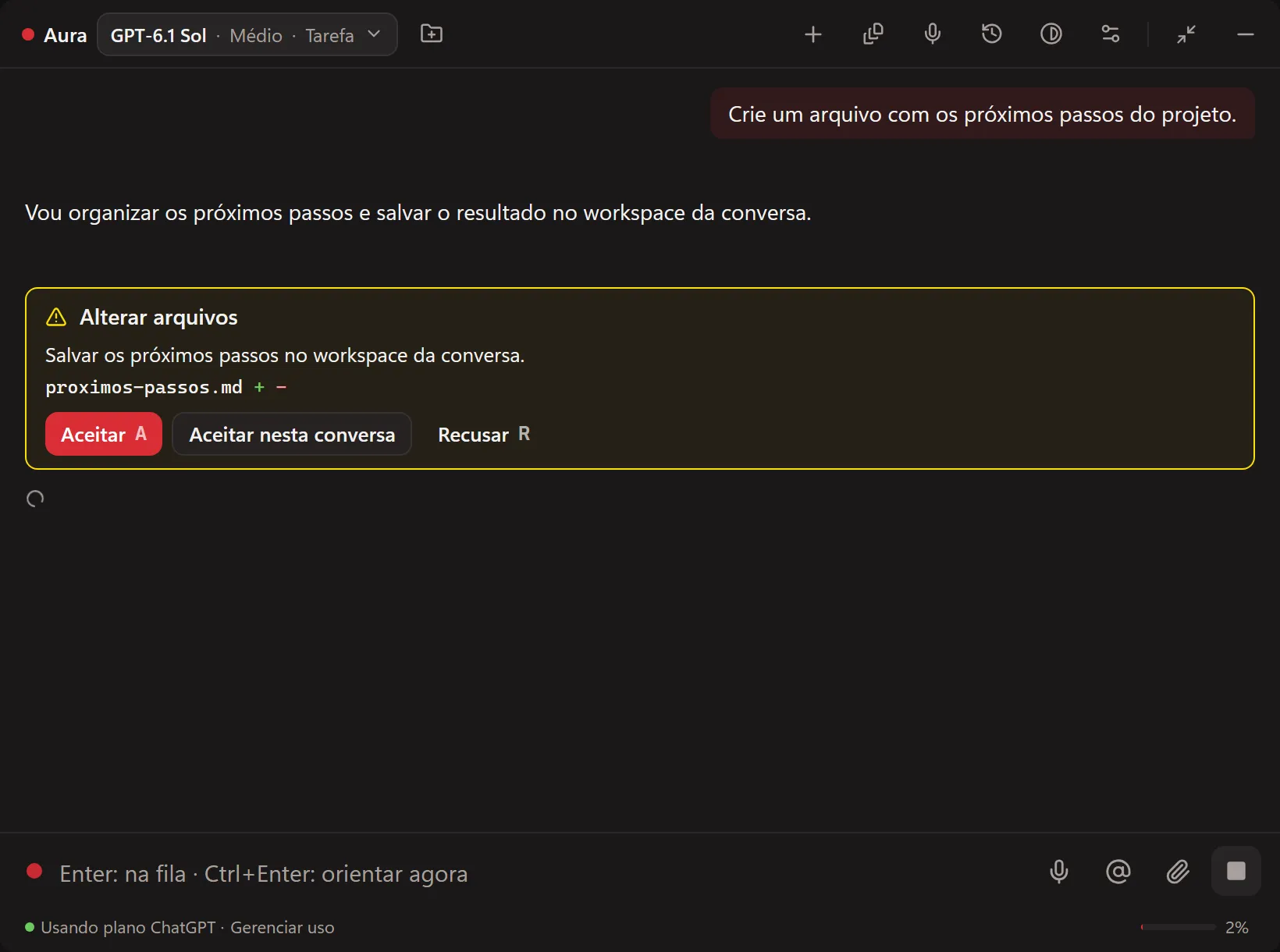Click the user message bubble text
1280x952 pixels.
983,114
